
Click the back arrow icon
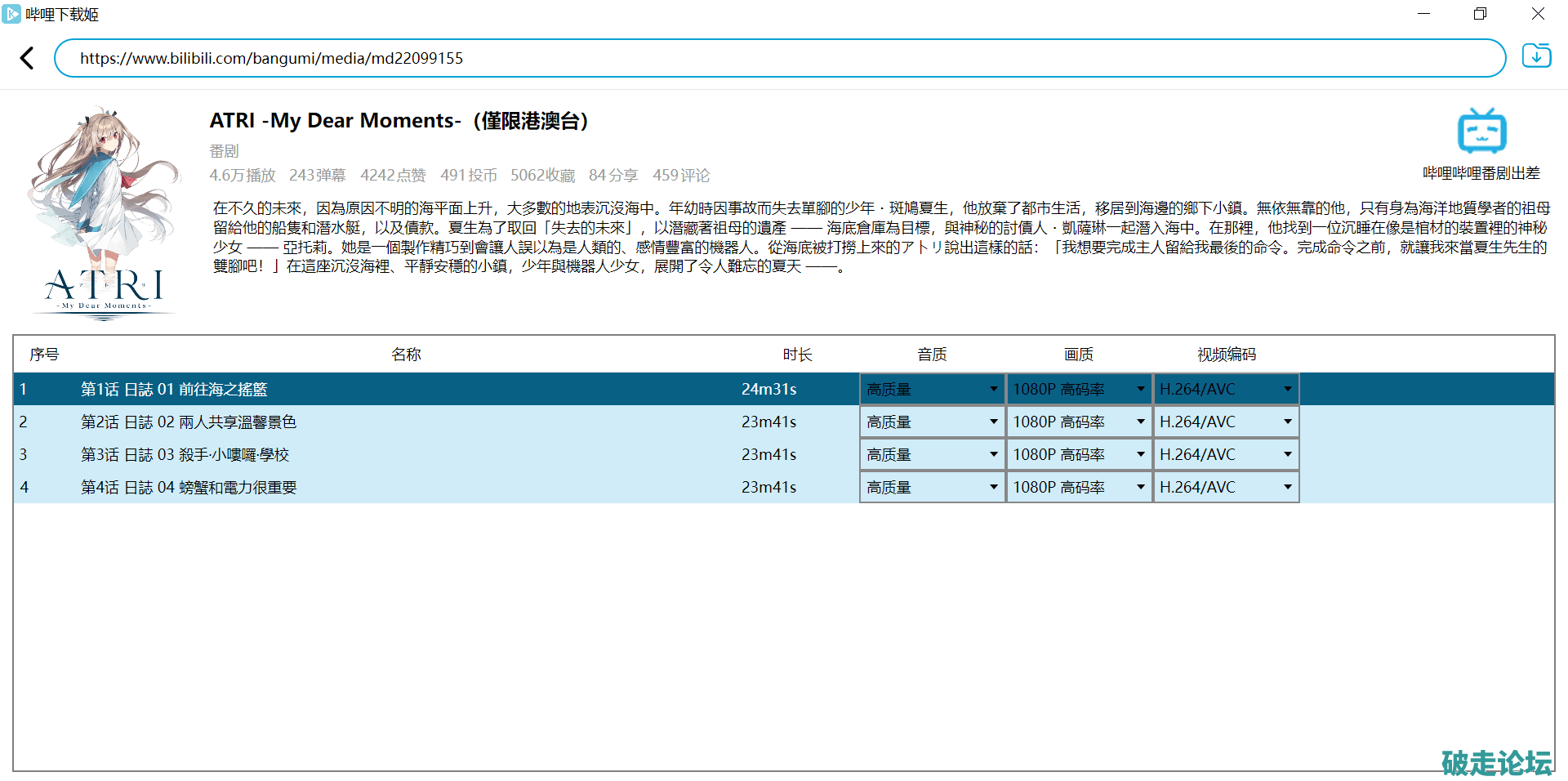pos(27,58)
